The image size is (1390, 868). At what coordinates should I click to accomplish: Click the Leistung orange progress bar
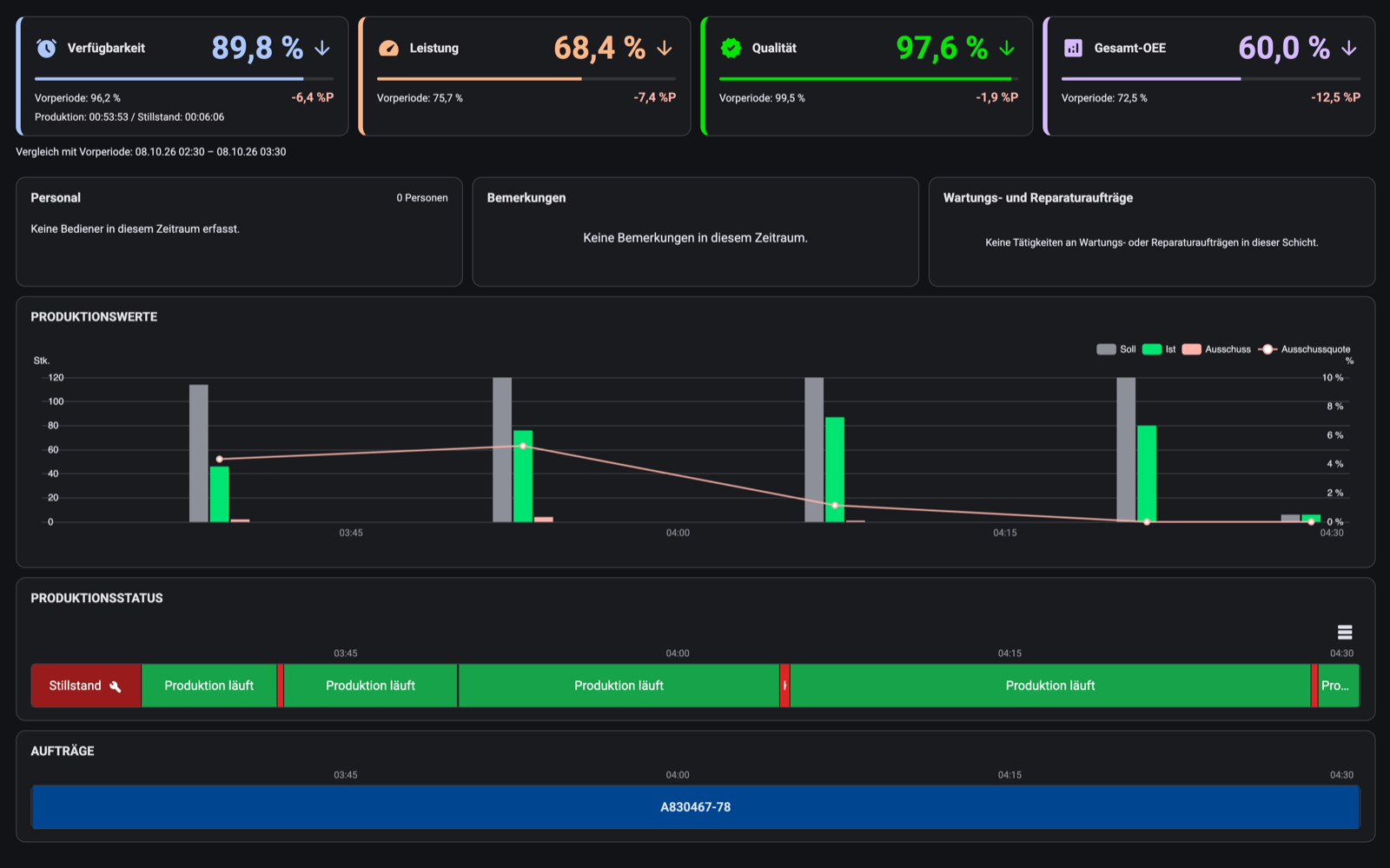pyautogui.click(x=526, y=79)
